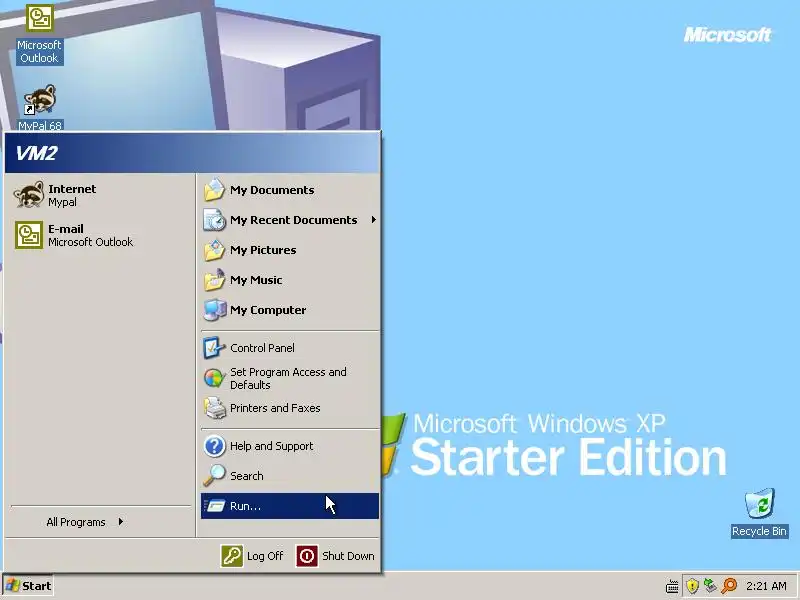
Task: Click the My Computer monitor icon
Action: [x=214, y=310]
